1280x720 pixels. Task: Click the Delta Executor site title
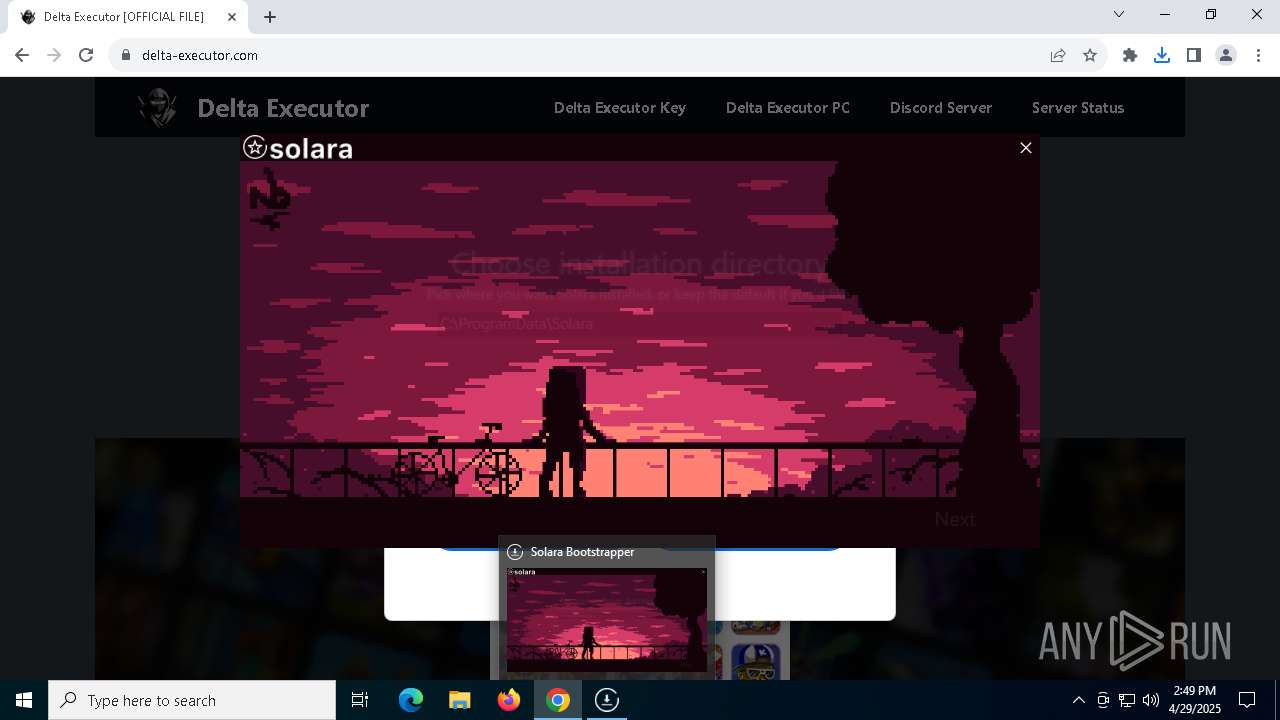pyautogui.click(x=283, y=108)
